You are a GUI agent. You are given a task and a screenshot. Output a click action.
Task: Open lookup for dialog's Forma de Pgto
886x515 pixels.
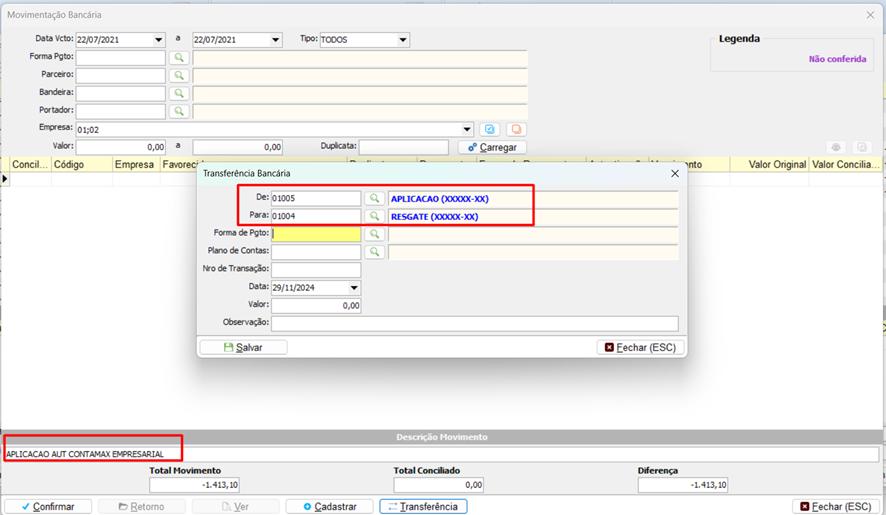[374, 234]
